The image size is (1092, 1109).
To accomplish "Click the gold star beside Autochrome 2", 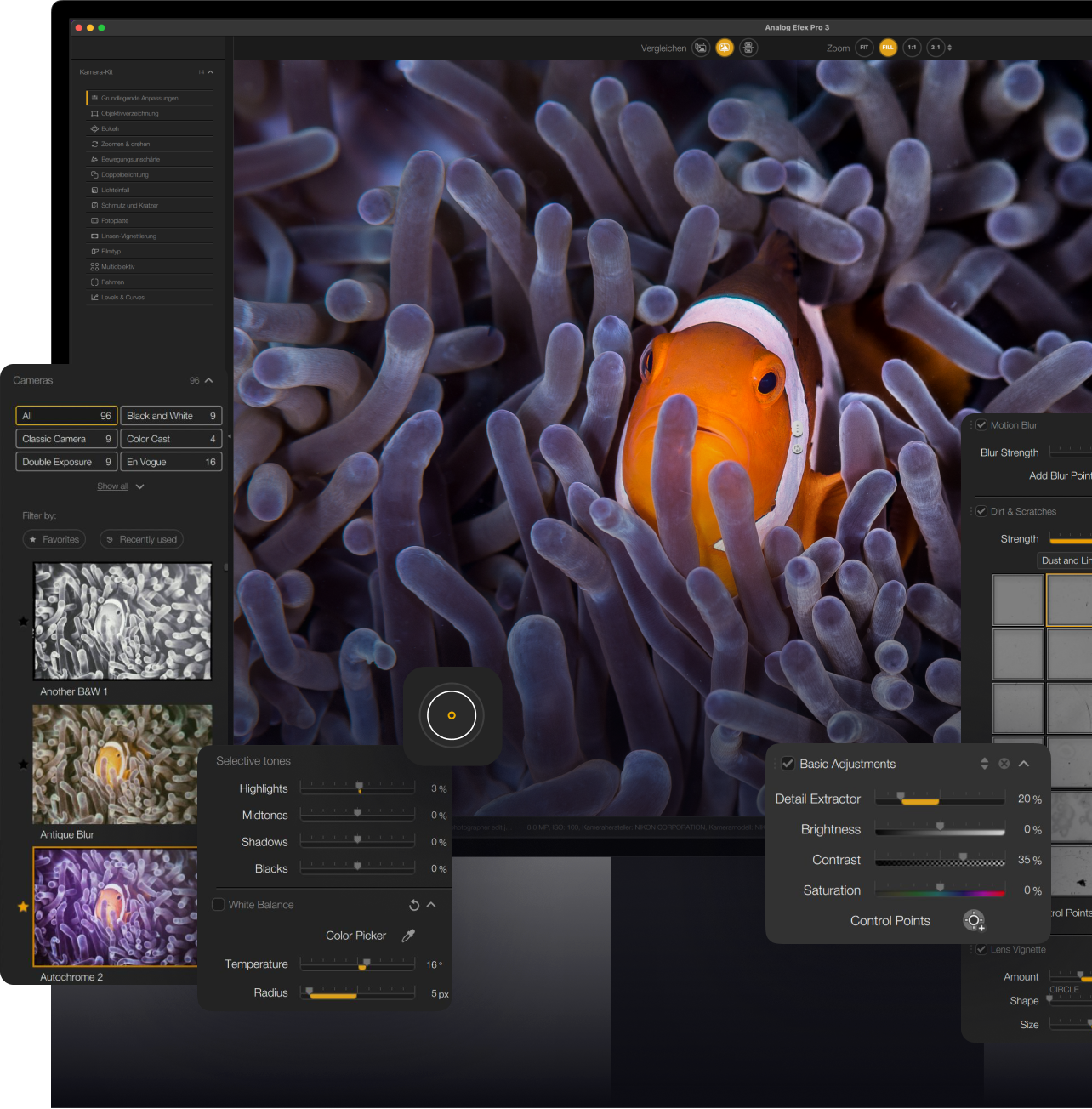I will (x=23, y=907).
